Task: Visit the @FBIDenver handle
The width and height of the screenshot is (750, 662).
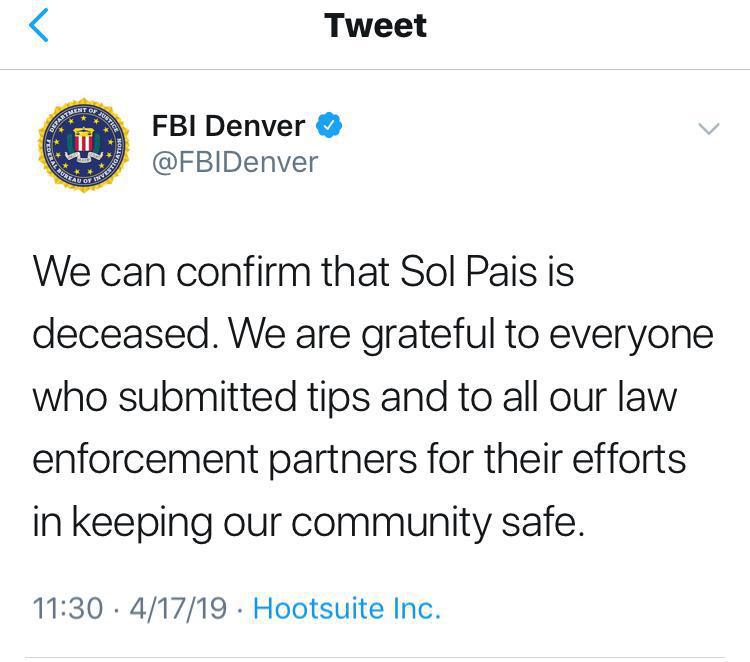Action: point(235,163)
